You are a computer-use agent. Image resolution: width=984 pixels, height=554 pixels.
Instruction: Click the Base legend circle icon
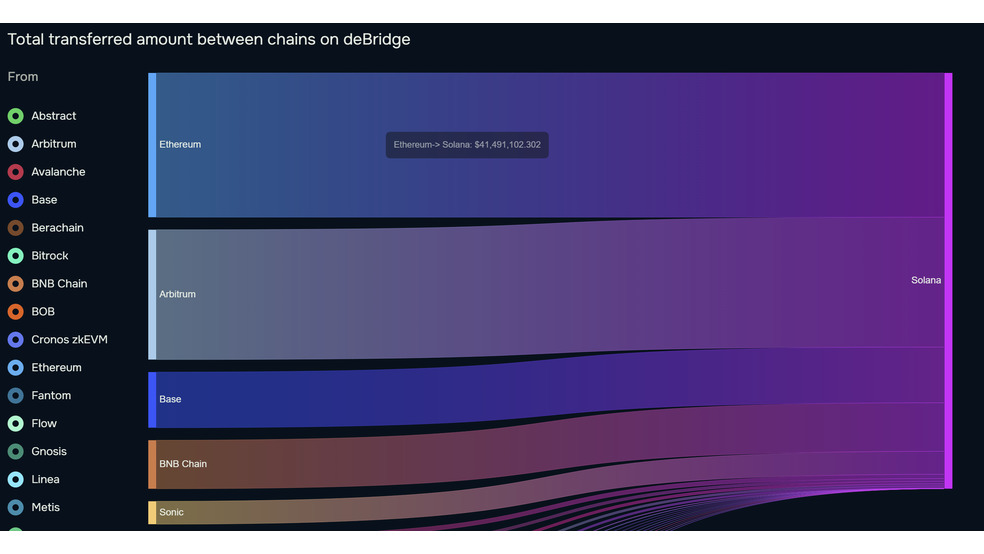(x=16, y=200)
